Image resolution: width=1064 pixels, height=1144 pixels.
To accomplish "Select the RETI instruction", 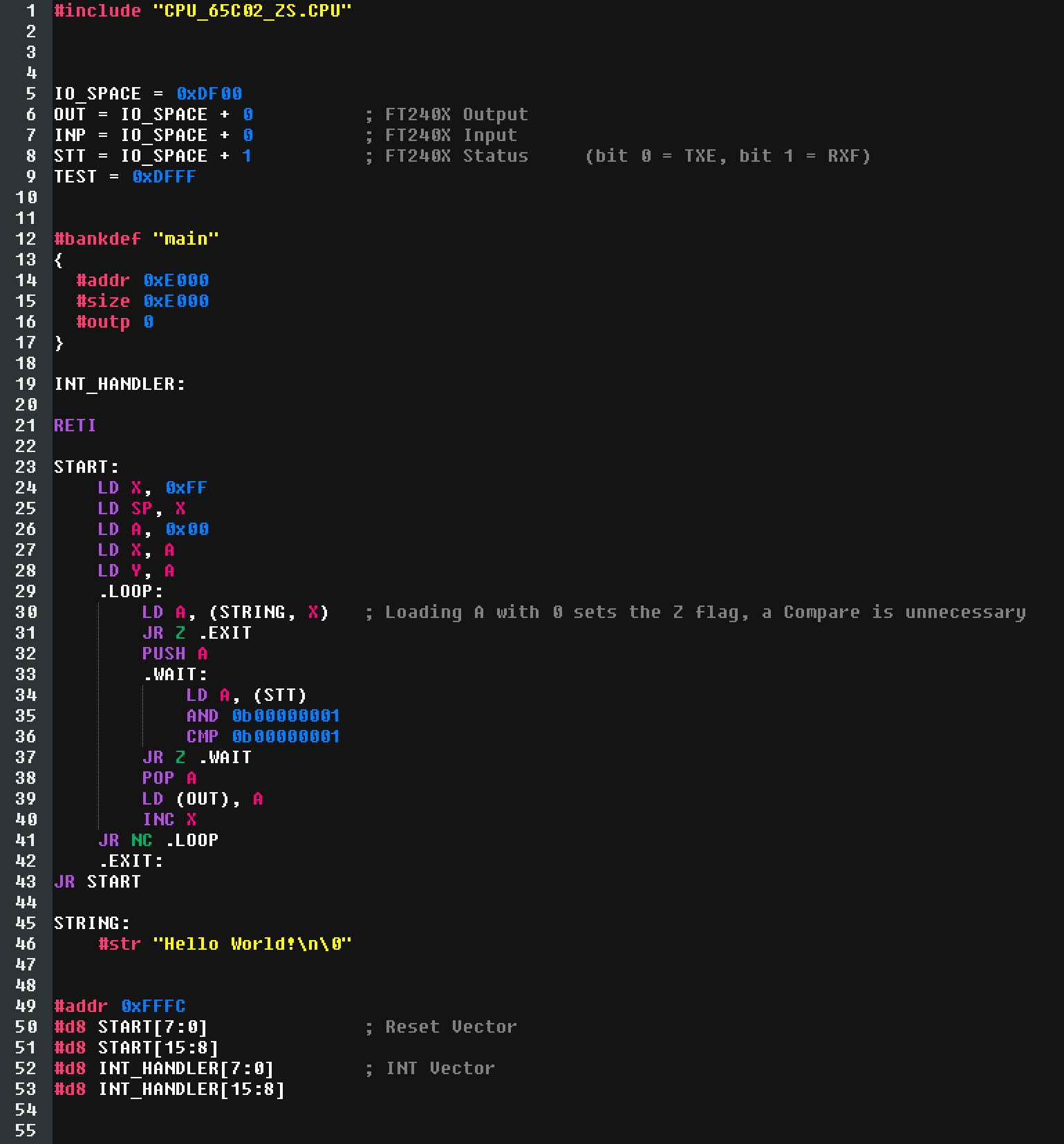I will tap(75, 426).
